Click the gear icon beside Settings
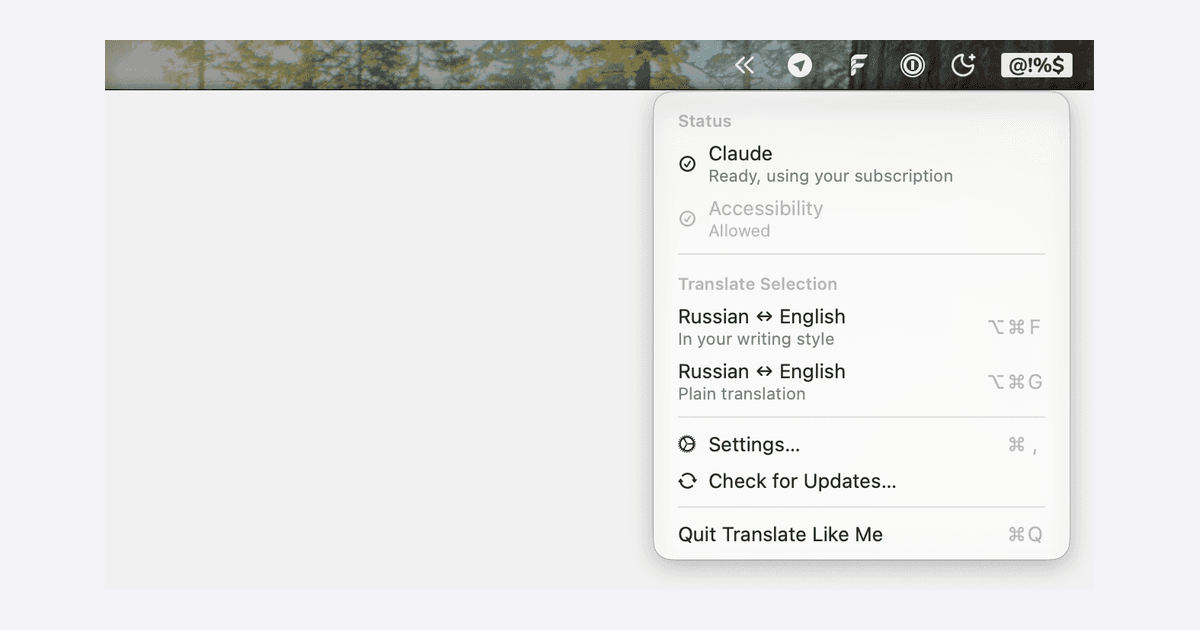This screenshot has width=1200, height=630. pos(687,444)
